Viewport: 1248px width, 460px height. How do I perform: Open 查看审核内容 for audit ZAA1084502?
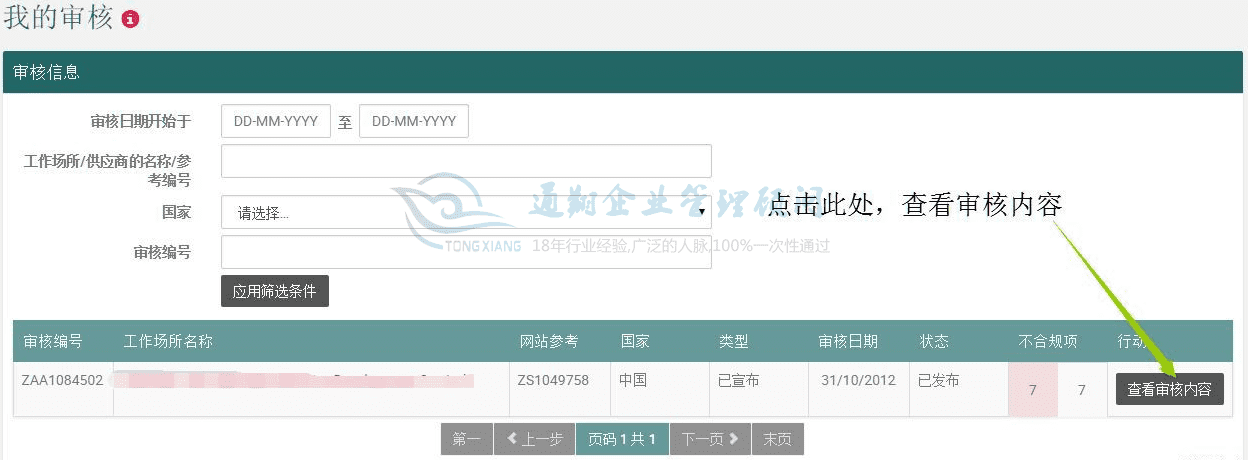[x=1169, y=389]
